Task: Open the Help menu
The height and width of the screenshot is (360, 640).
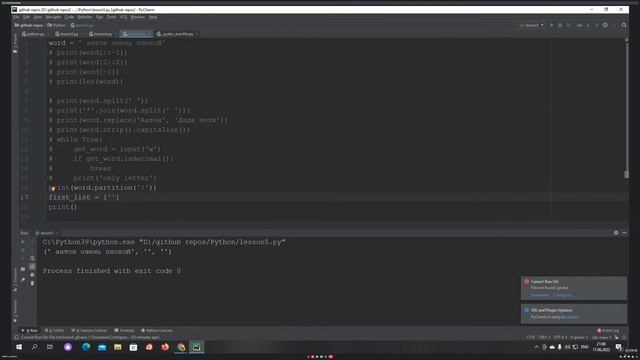Action: 153,17
